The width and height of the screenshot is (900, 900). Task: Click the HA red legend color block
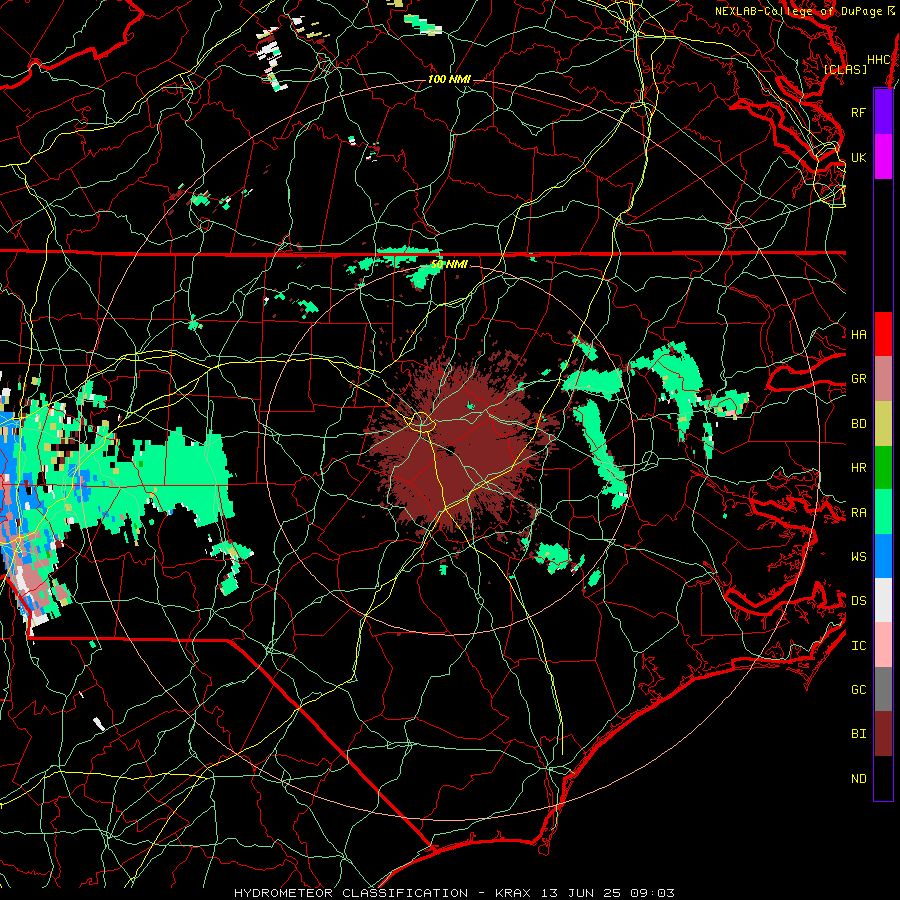point(883,334)
